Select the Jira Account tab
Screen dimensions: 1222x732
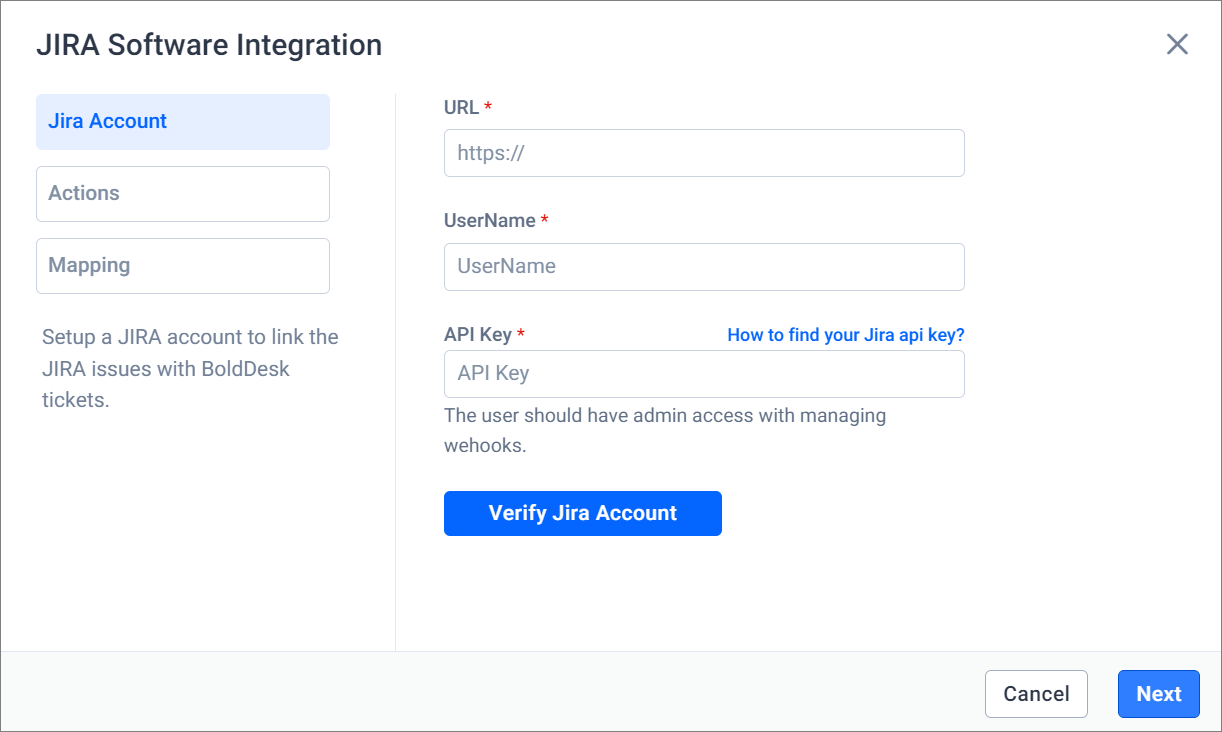click(x=183, y=122)
